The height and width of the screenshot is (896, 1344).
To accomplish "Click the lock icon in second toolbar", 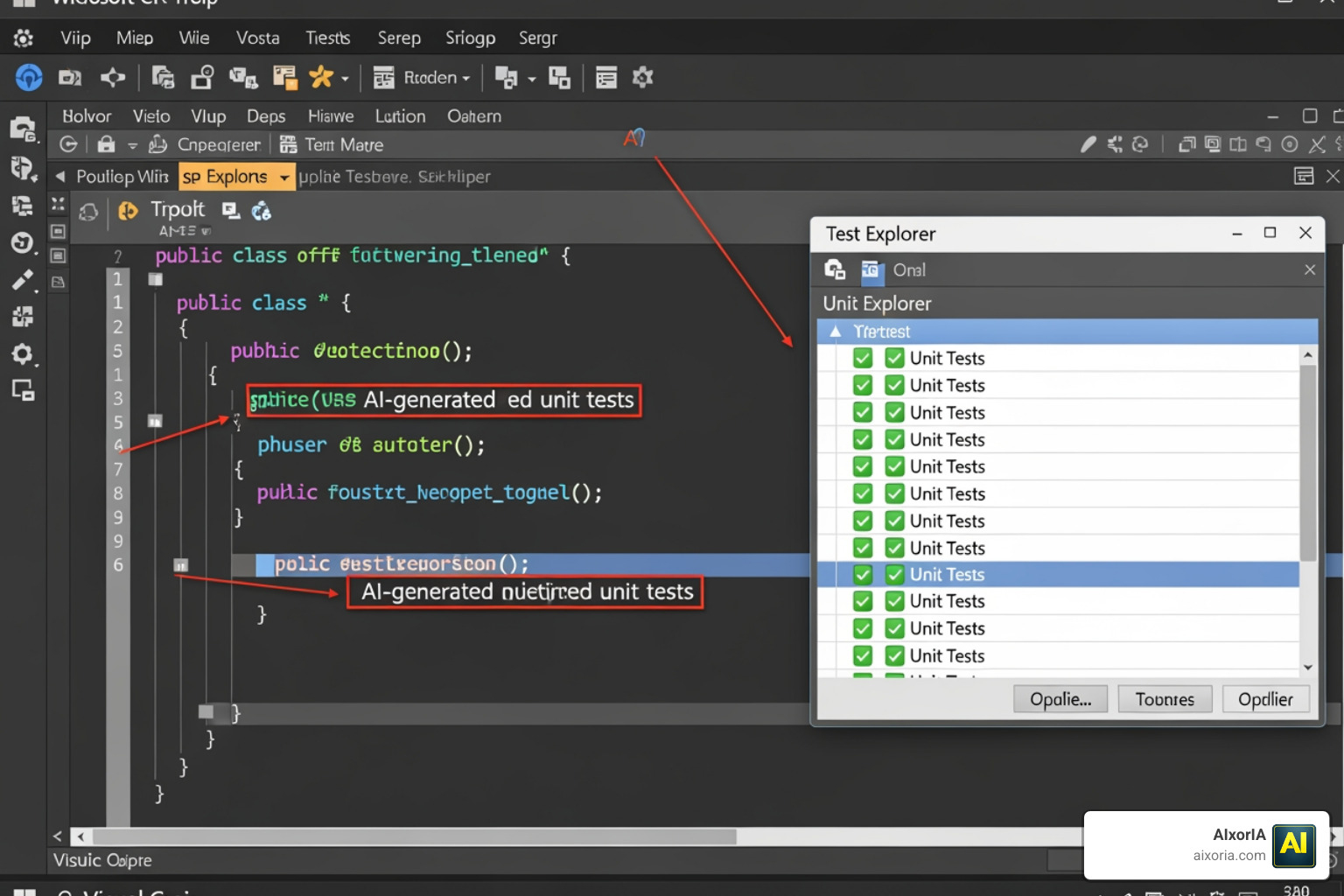I will click(106, 144).
